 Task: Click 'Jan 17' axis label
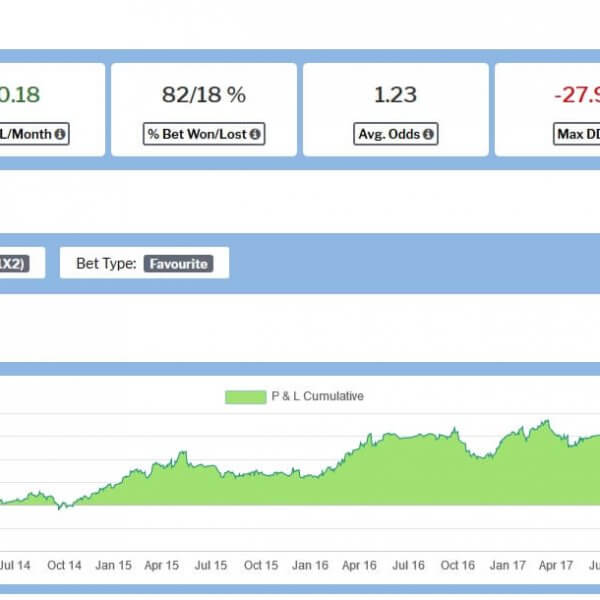(507, 565)
